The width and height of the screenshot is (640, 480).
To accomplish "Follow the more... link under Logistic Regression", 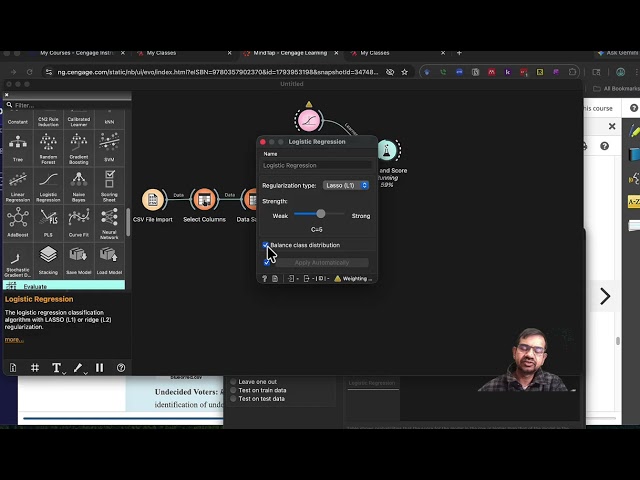I will click(14, 340).
